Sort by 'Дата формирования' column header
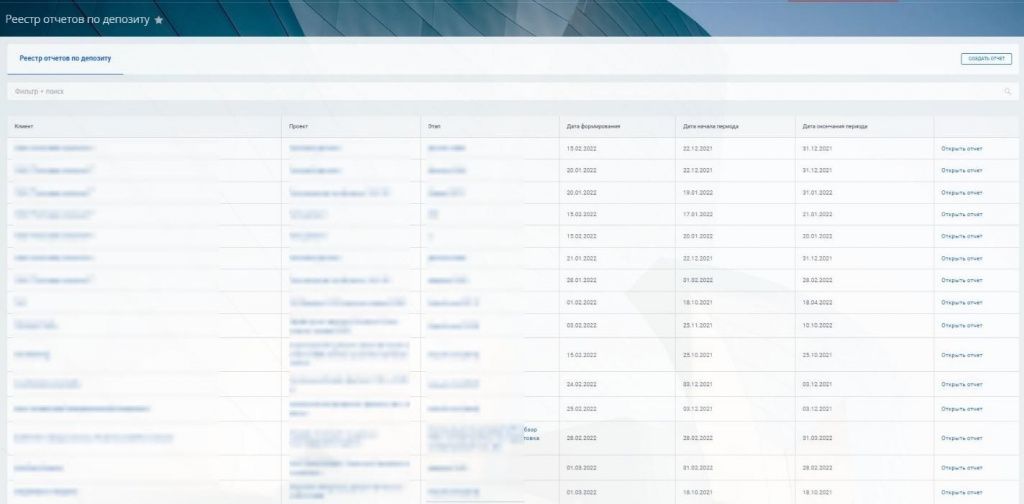This screenshot has height=504, width=1024. pyautogui.click(x=593, y=127)
